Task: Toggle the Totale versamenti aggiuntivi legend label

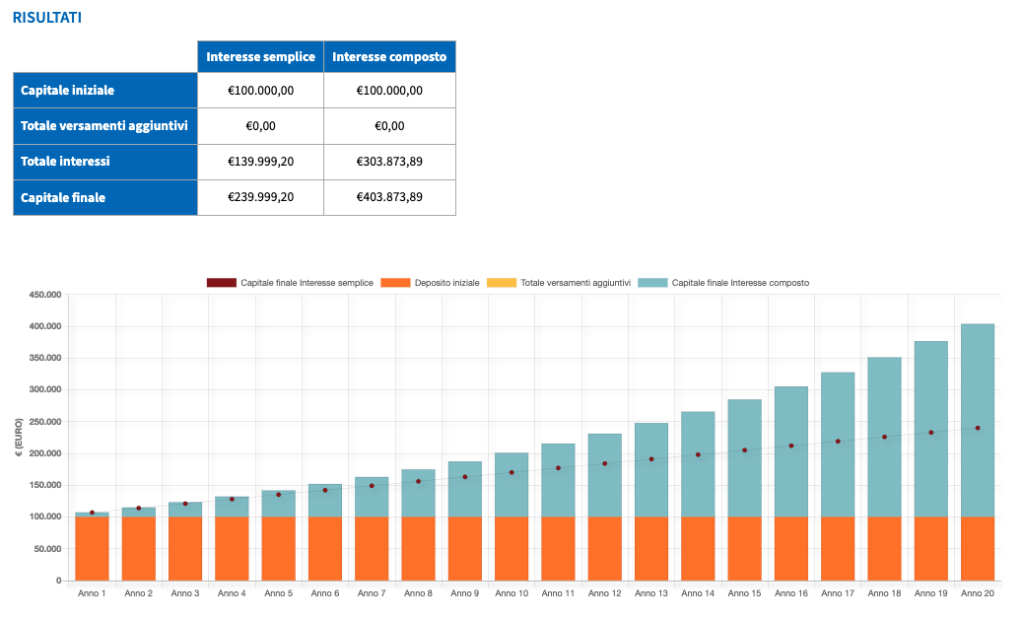Action: 575,283
